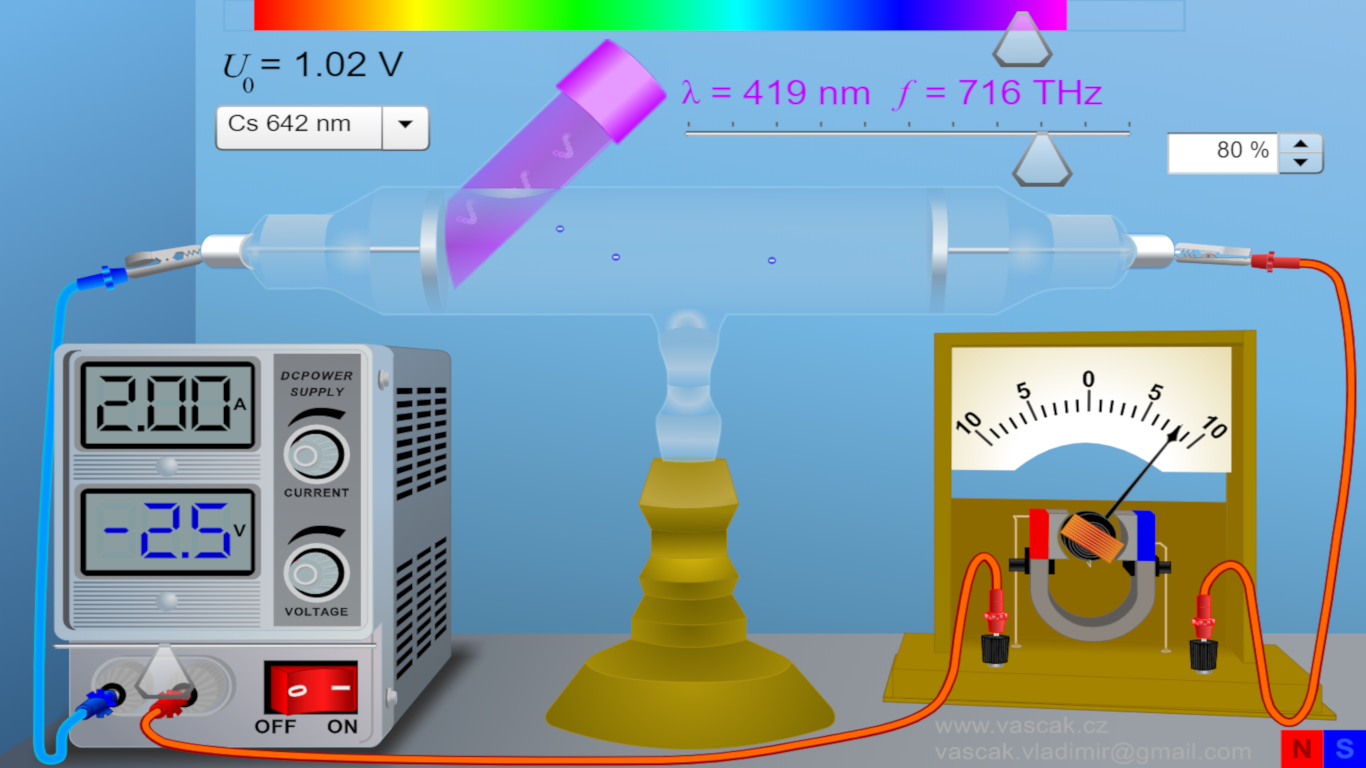Image resolution: width=1366 pixels, height=768 pixels.
Task: Turn the VOLTAGE knob on the power supply
Action: click(316, 571)
